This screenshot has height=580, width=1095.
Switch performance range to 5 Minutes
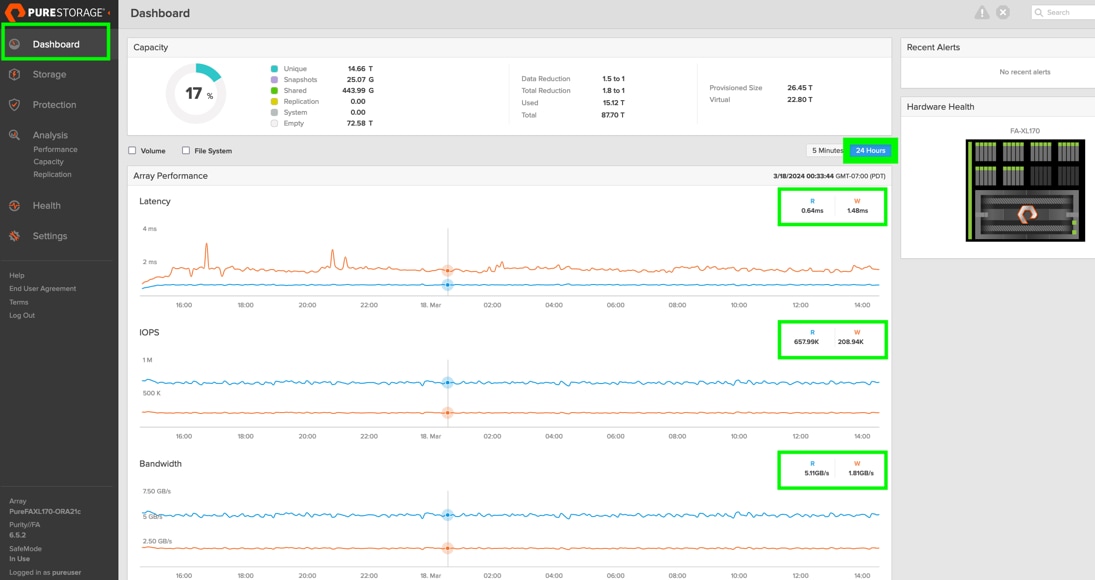(826, 151)
